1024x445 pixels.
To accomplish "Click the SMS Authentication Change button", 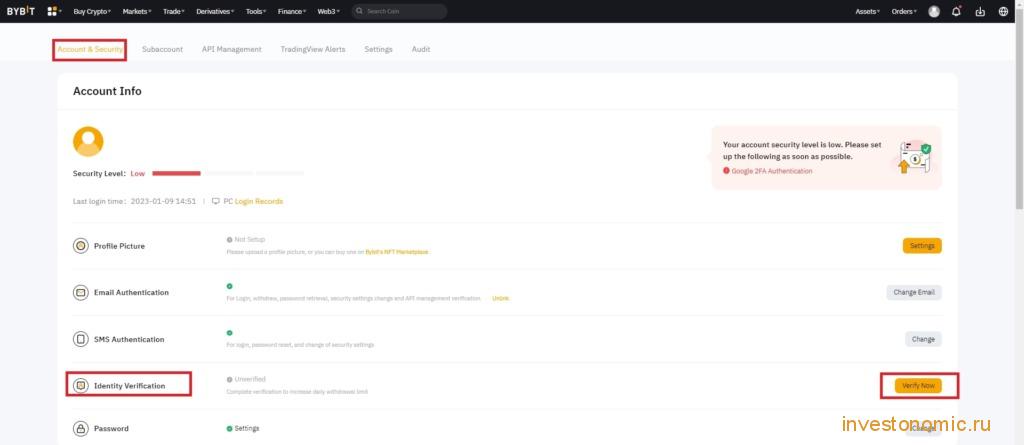I will tap(923, 339).
